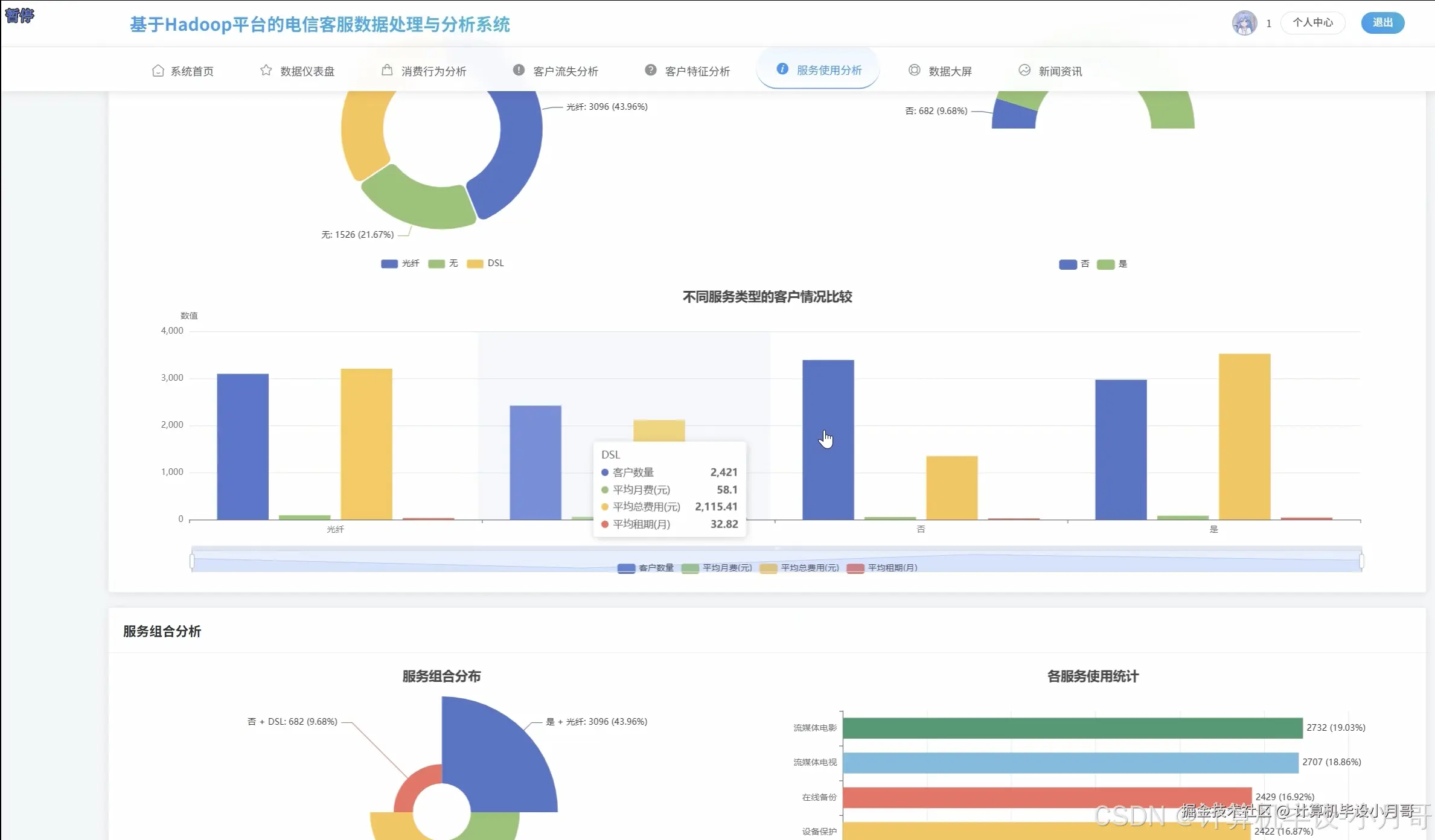Click the exclamation icon on 客户流失分析
This screenshot has width=1435, height=840.
click(x=518, y=70)
